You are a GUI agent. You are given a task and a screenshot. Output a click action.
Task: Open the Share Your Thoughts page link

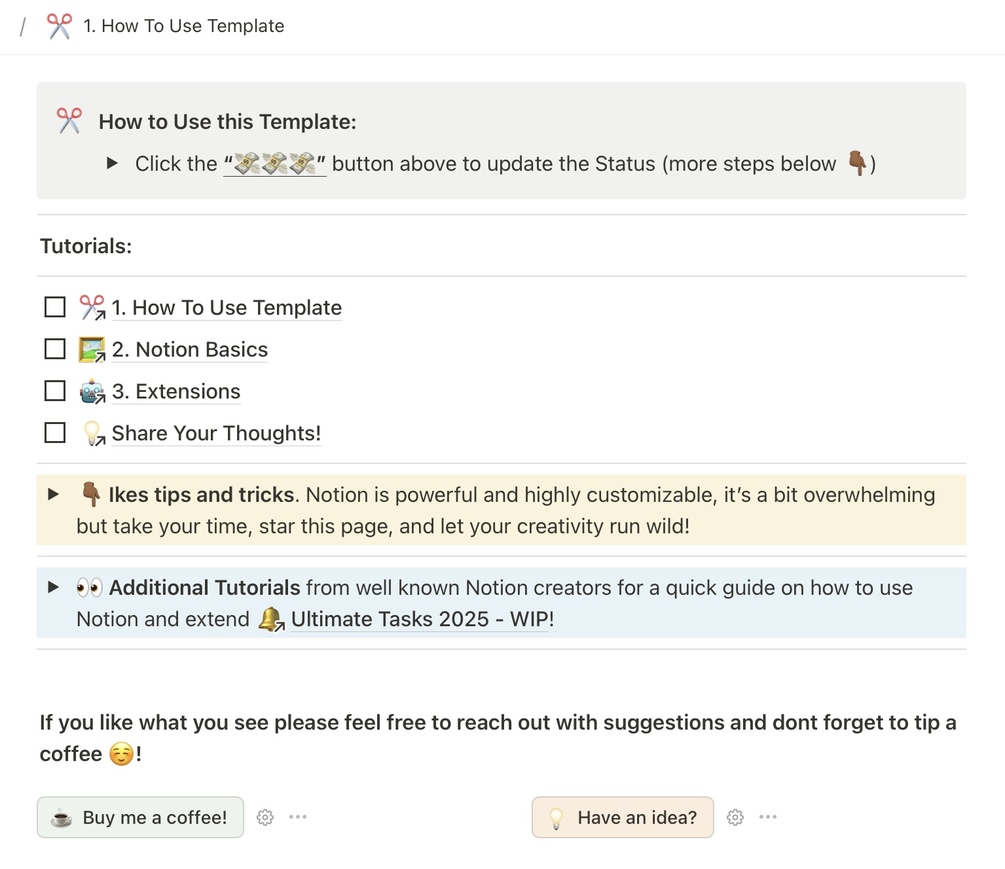click(216, 433)
